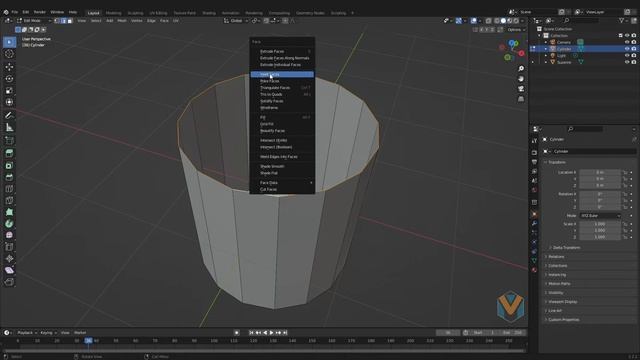Select the Edge Slide tool
The height and width of the screenshot is (360, 640).
click(x=9, y=247)
